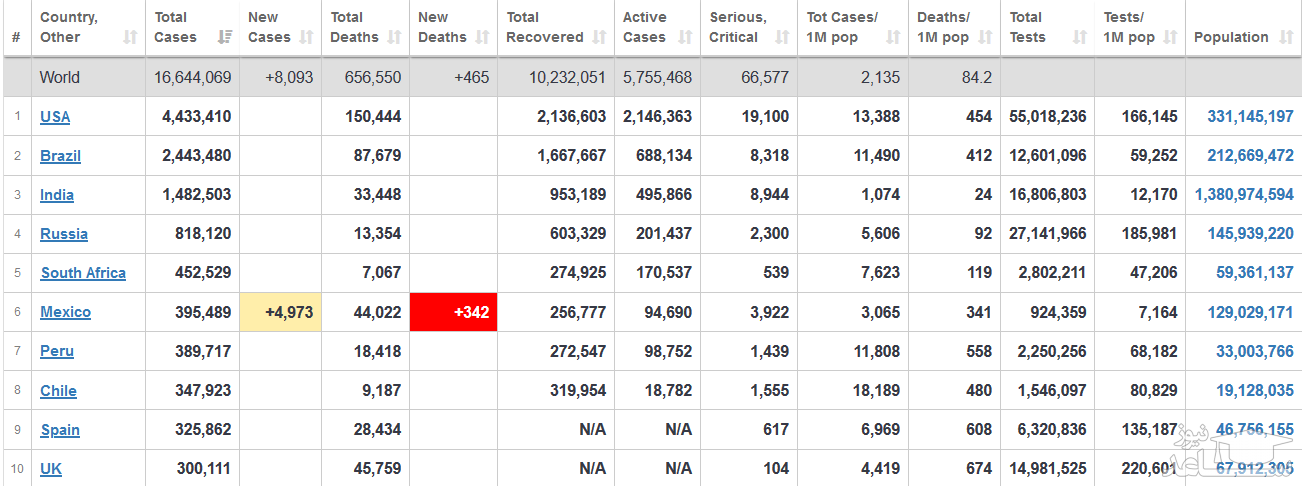Image resolution: width=1302 pixels, height=486 pixels.
Task: Click sort icon next to Active Cases
Action: pyautogui.click(x=685, y=38)
